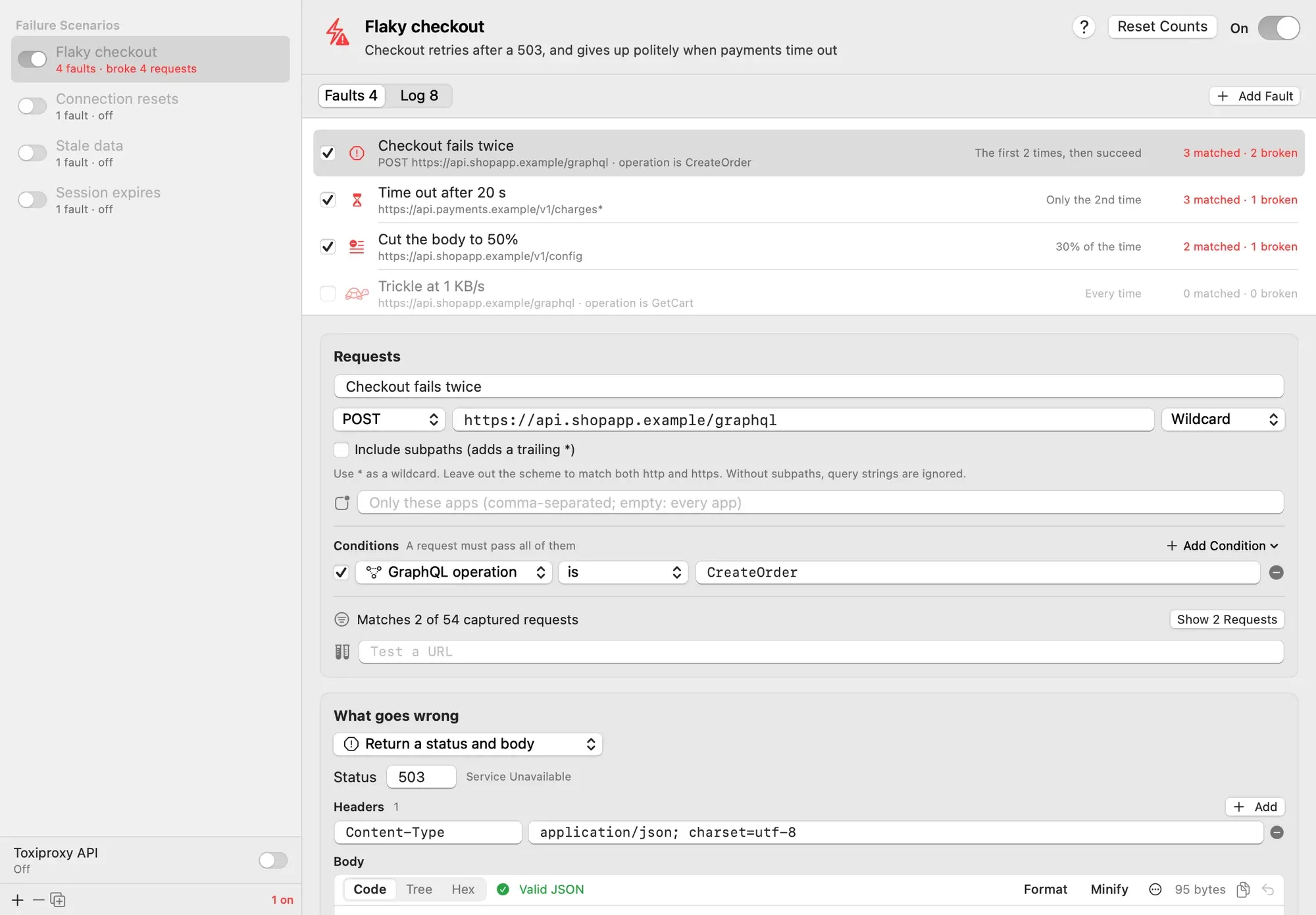
Task: Enable the Stale data scenario switch
Action: click(32, 153)
